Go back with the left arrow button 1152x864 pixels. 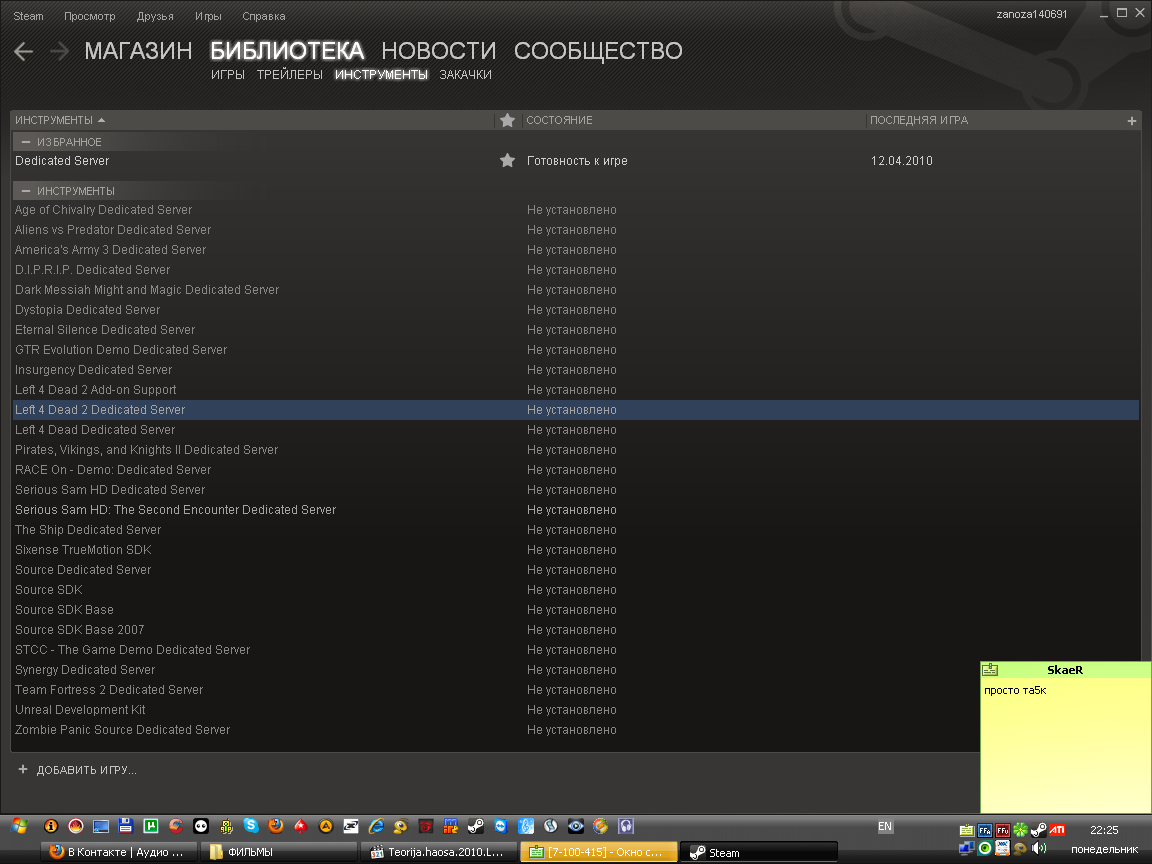pyautogui.click(x=24, y=51)
